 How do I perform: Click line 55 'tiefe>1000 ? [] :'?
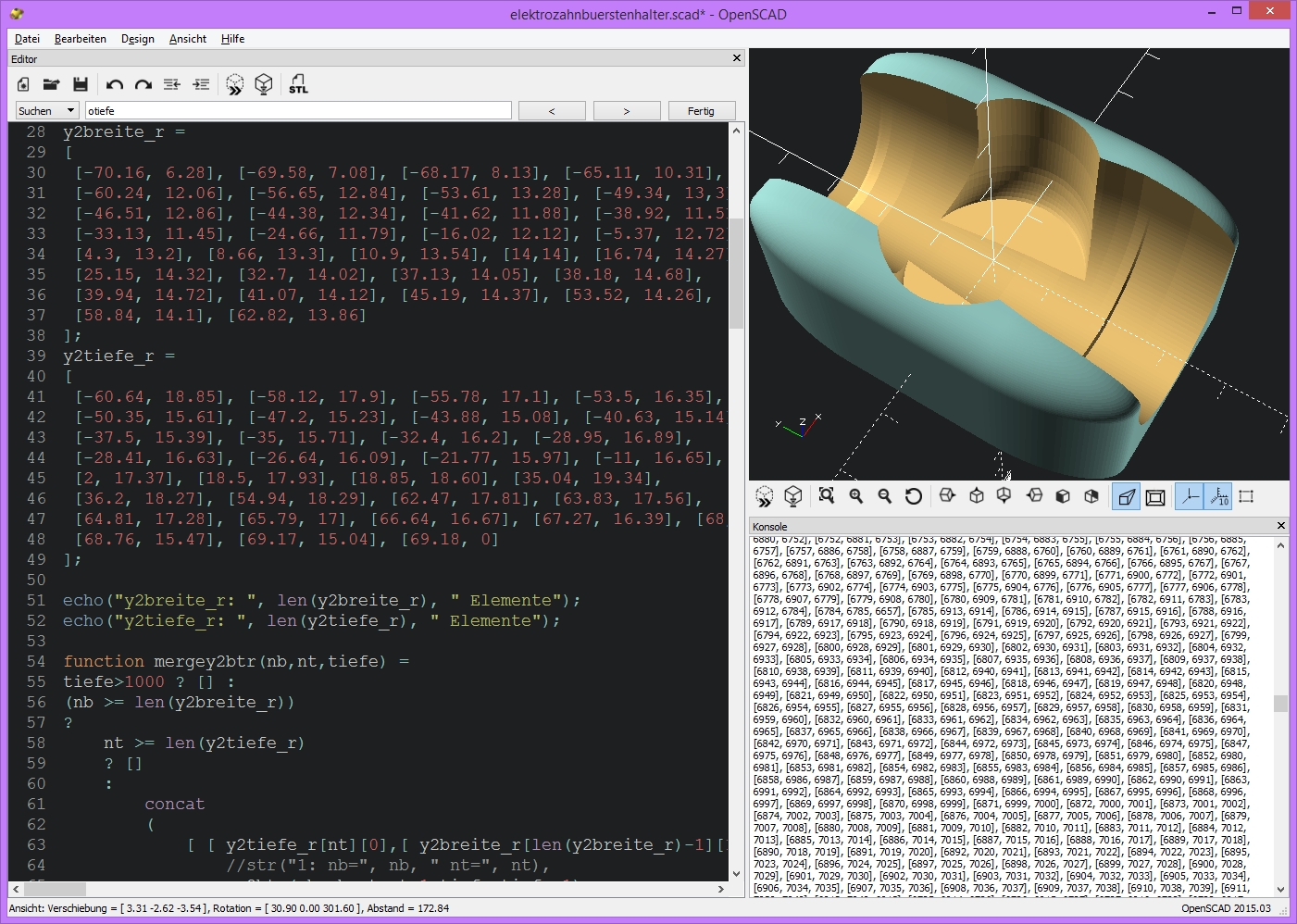pyautogui.click(x=149, y=682)
